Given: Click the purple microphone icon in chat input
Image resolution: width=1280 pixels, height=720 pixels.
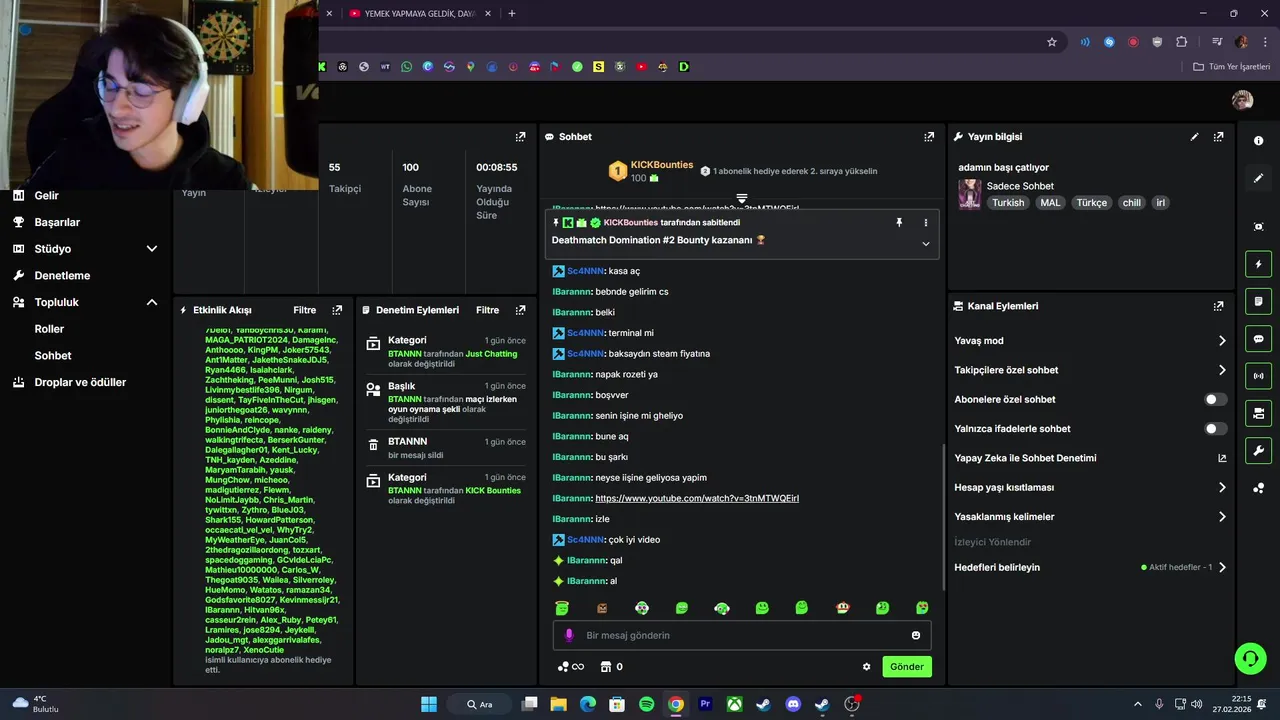Looking at the screenshot, I should pos(569,635).
